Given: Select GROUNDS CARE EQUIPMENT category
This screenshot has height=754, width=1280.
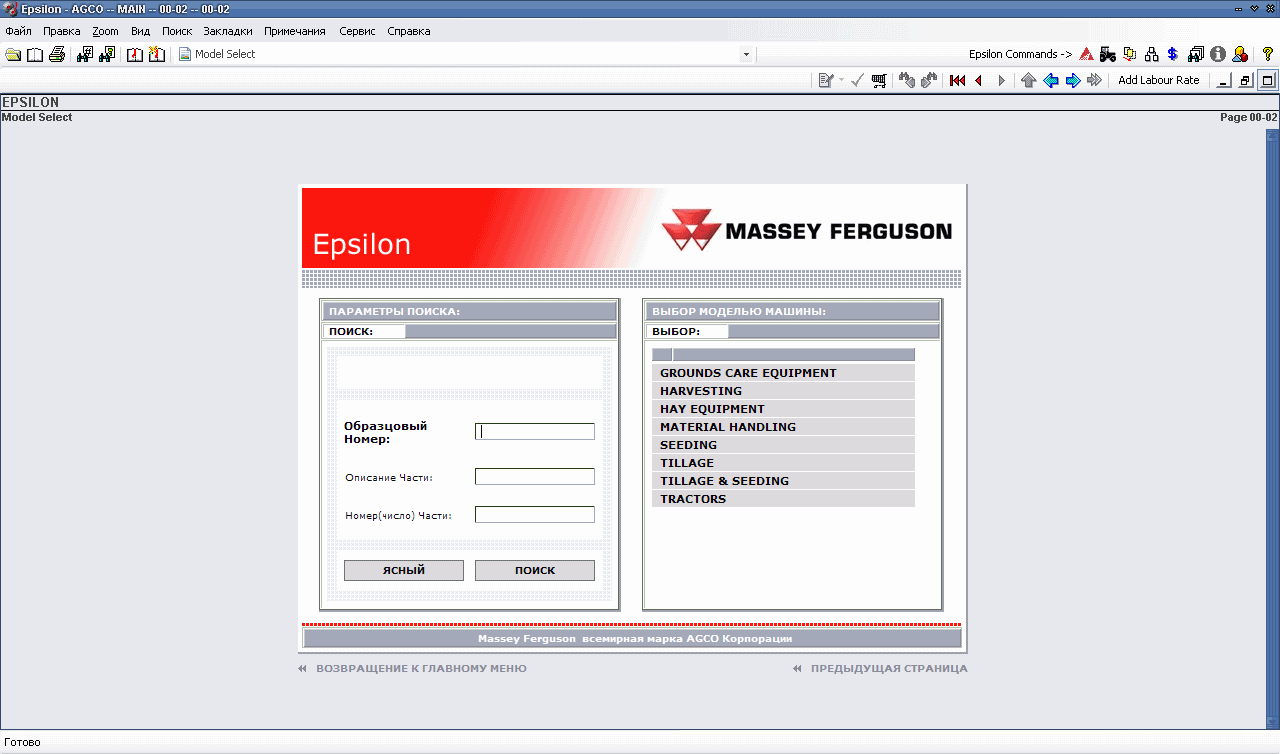Looking at the screenshot, I should (783, 373).
